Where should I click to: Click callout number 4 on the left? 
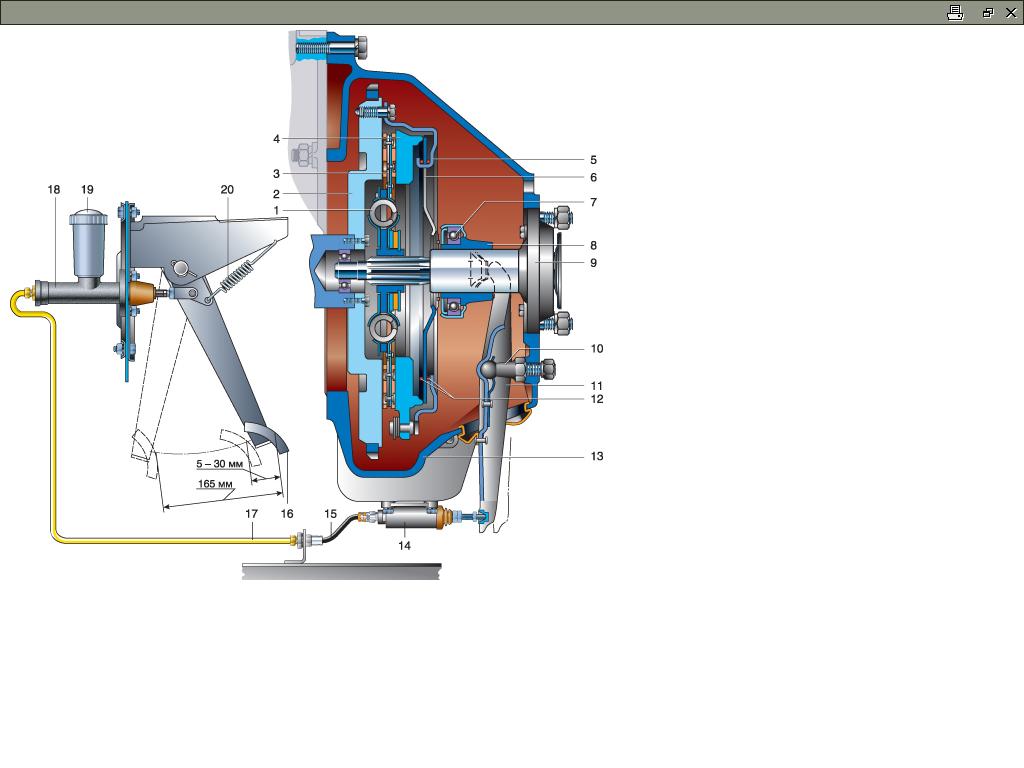pos(276,139)
